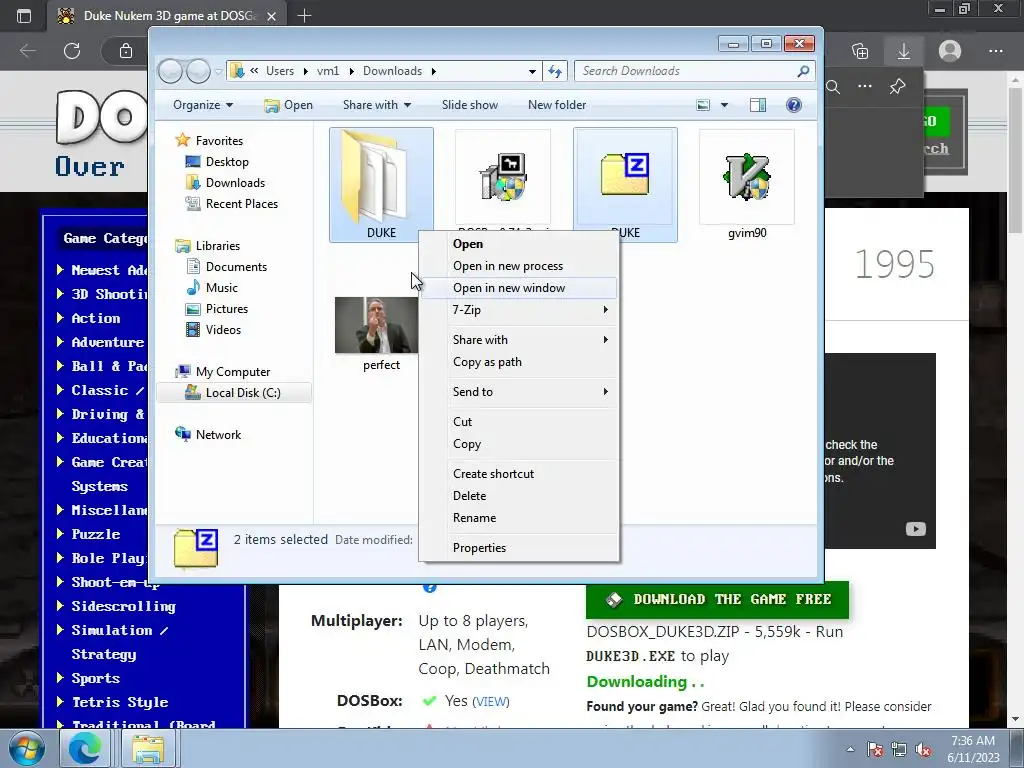Open Explorer help with the question mark
Viewport: 1024px width, 768px height.
(x=793, y=105)
